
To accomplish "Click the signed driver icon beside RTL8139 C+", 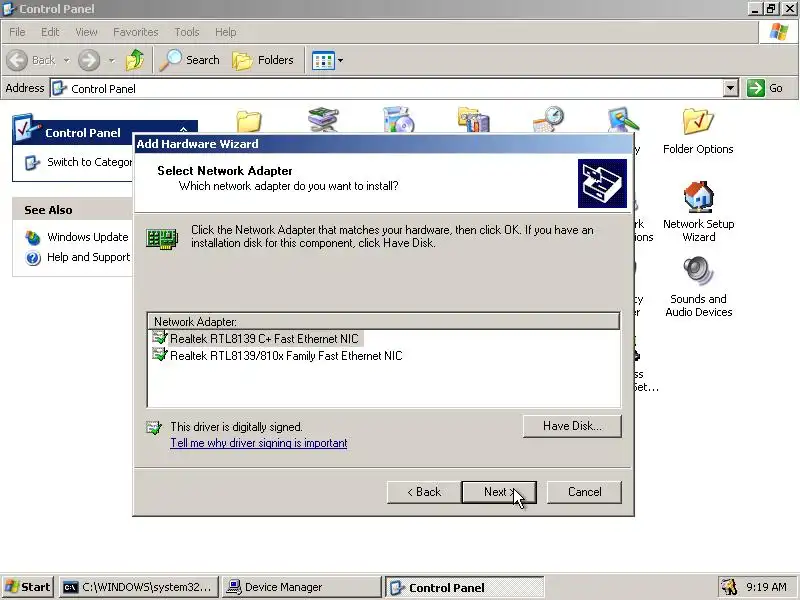I will pos(160,338).
